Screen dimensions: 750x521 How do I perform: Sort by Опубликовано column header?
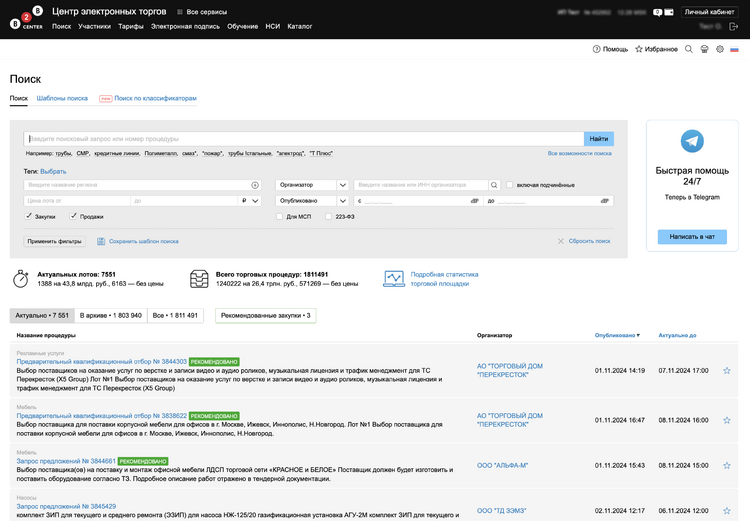pos(617,335)
